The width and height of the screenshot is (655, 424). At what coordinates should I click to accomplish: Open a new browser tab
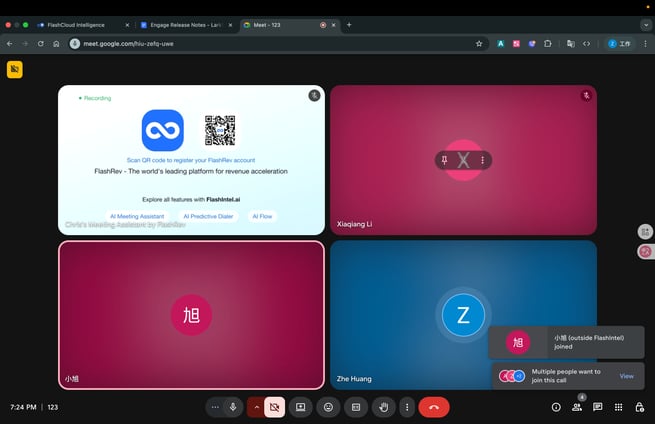349,25
